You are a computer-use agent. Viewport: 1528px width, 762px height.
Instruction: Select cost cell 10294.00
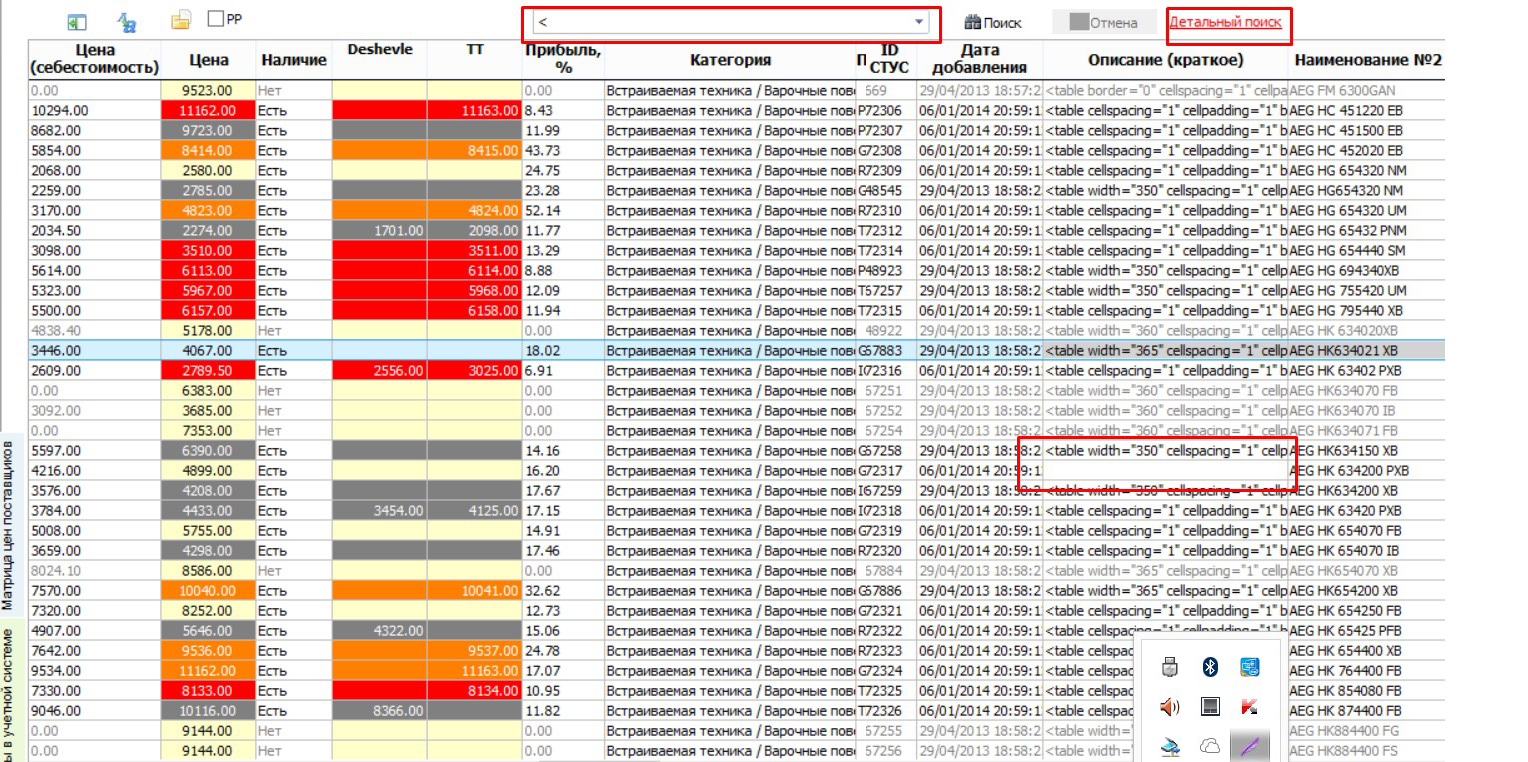[x=94, y=111]
